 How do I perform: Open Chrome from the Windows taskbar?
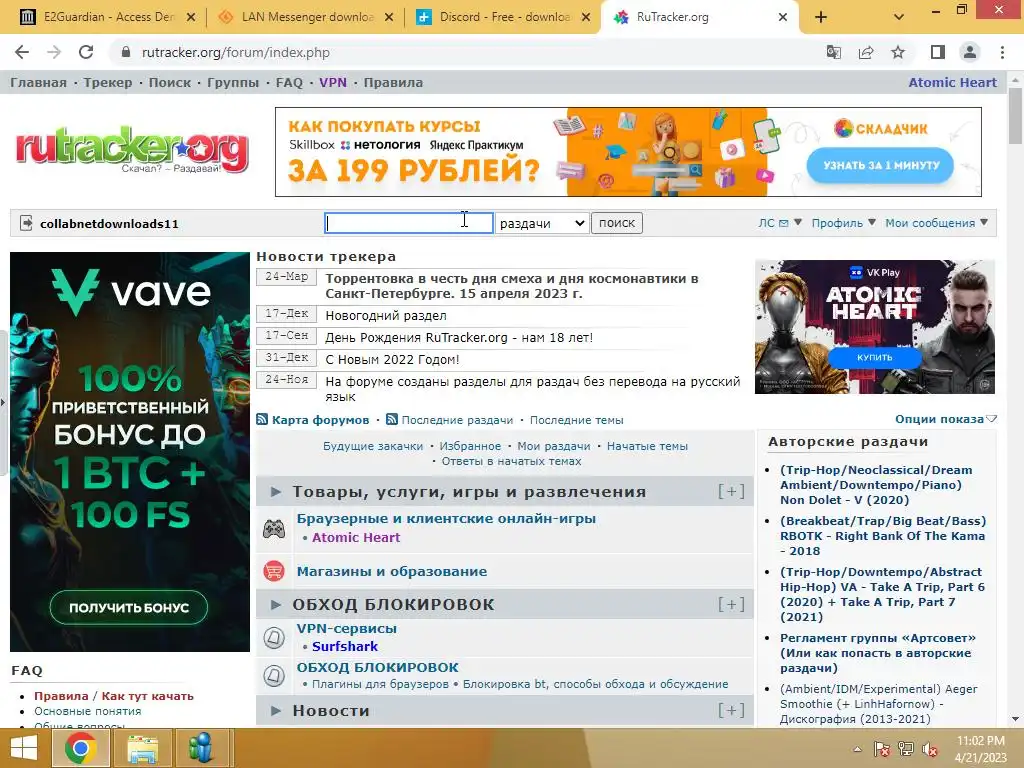point(80,748)
